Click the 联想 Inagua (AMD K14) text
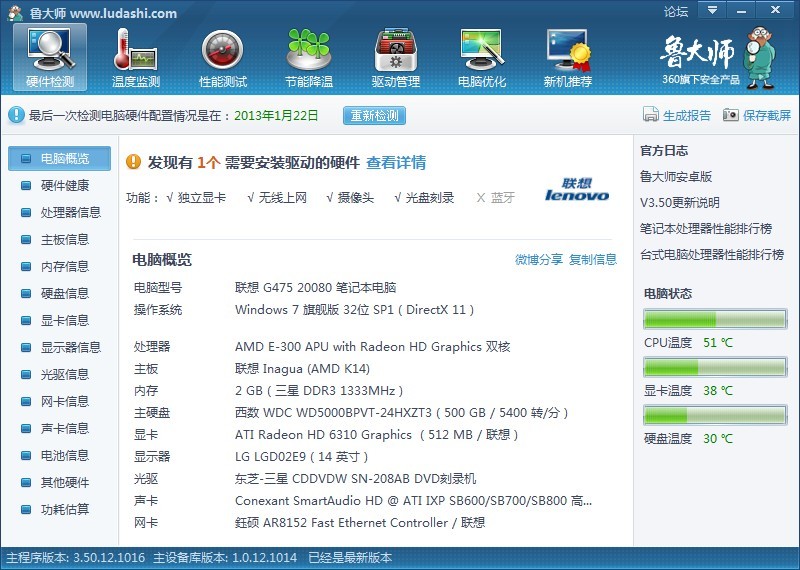The image size is (800, 570). (x=302, y=369)
